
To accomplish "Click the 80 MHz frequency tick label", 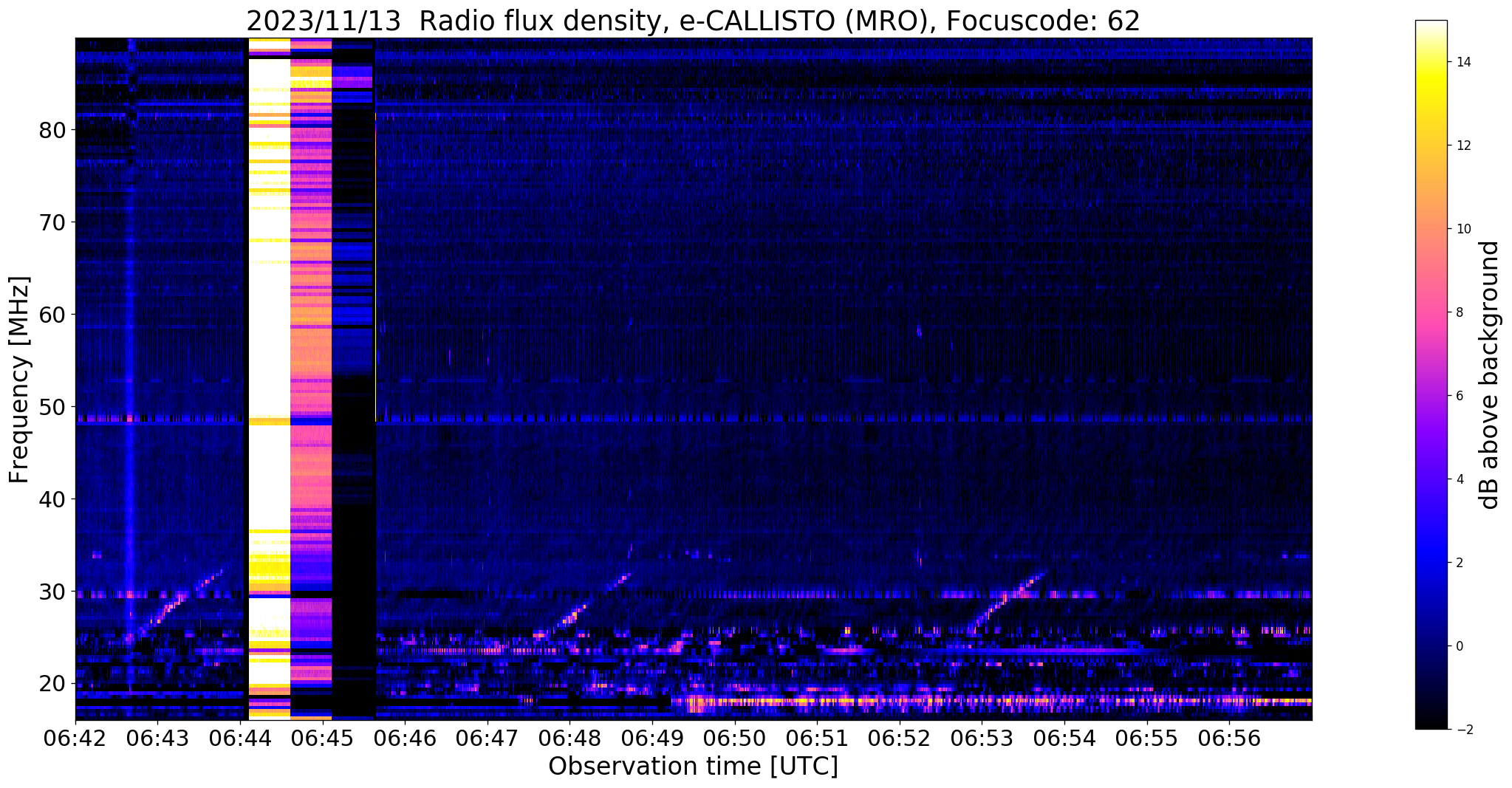I will (x=52, y=130).
